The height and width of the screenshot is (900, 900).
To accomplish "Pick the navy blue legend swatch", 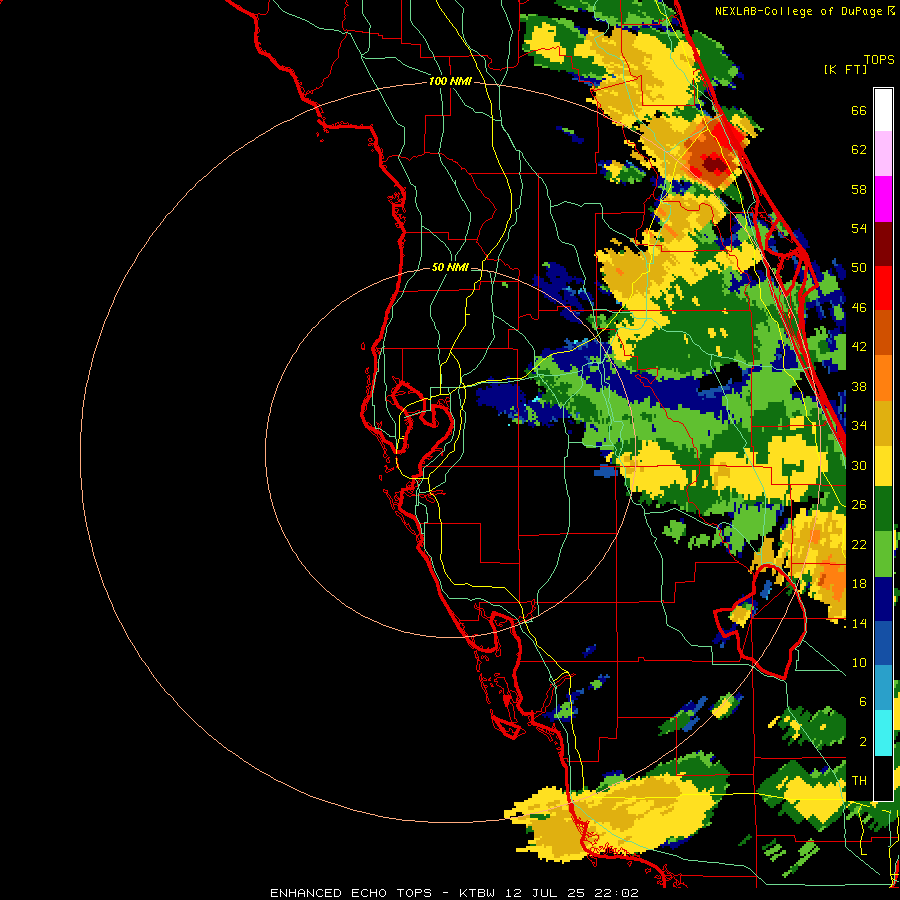I will [x=883, y=599].
